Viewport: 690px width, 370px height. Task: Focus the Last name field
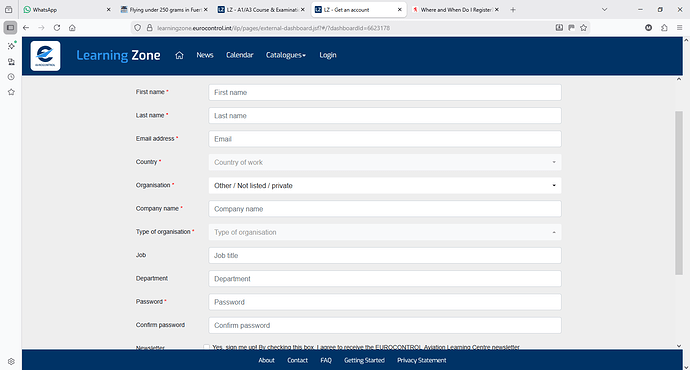point(385,116)
